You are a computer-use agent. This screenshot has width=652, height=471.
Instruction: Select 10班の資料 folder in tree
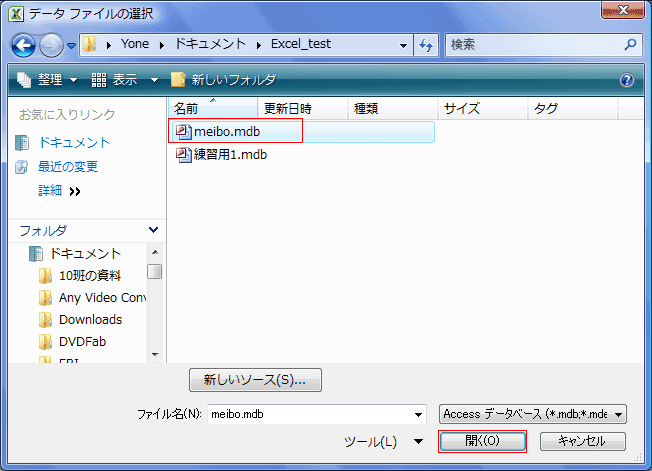coord(90,275)
